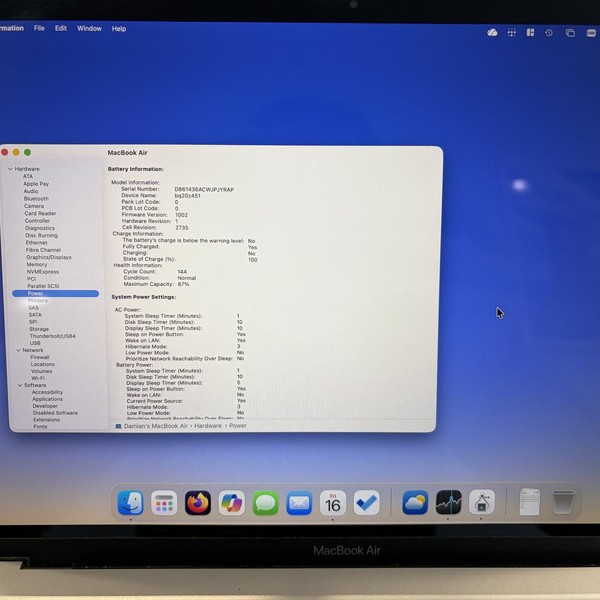
Task: Select Fibre Channel in the sidebar
Action: (x=43, y=250)
